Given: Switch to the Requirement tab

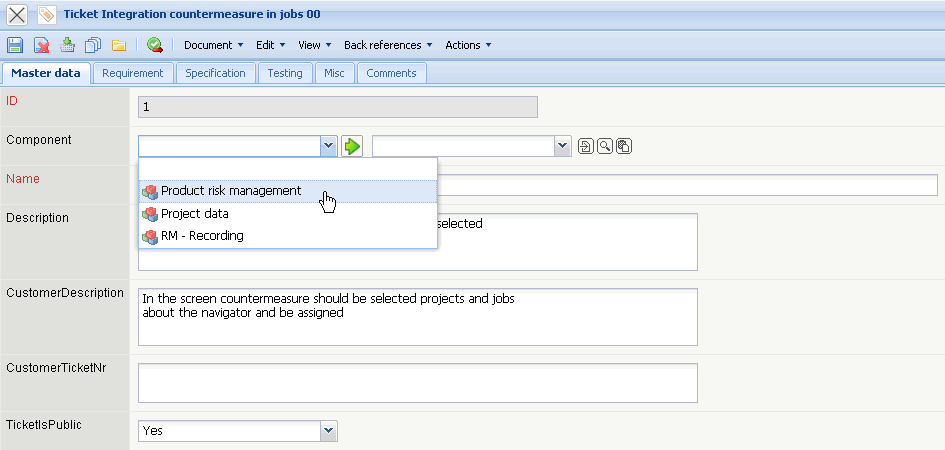Looking at the screenshot, I should pos(133,73).
